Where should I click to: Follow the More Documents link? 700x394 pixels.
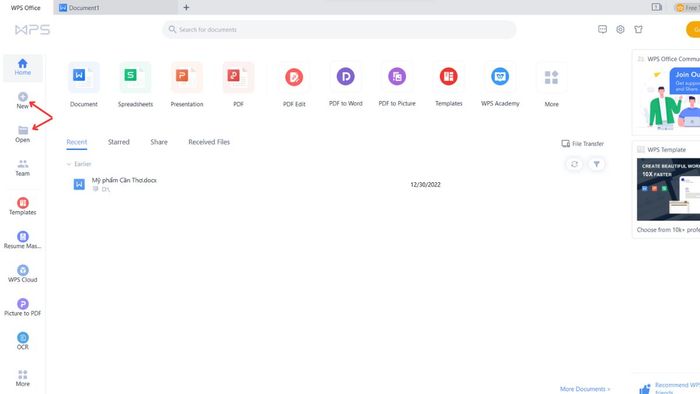click(585, 389)
